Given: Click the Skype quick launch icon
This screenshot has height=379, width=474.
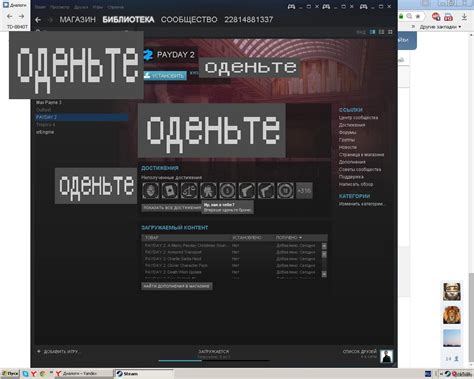Looking at the screenshot, I should [25, 374].
